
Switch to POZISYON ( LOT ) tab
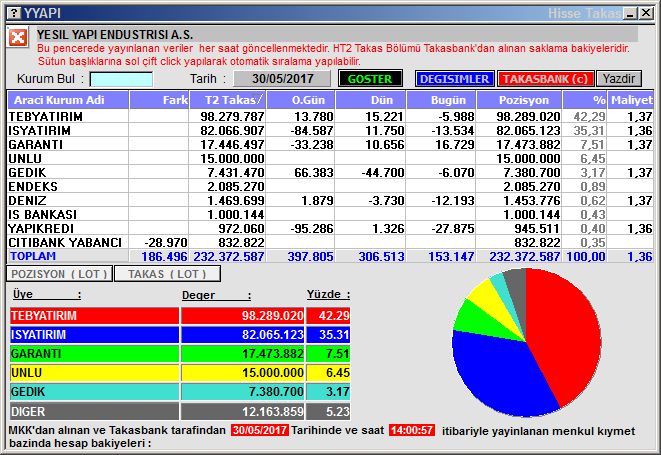click(59, 274)
